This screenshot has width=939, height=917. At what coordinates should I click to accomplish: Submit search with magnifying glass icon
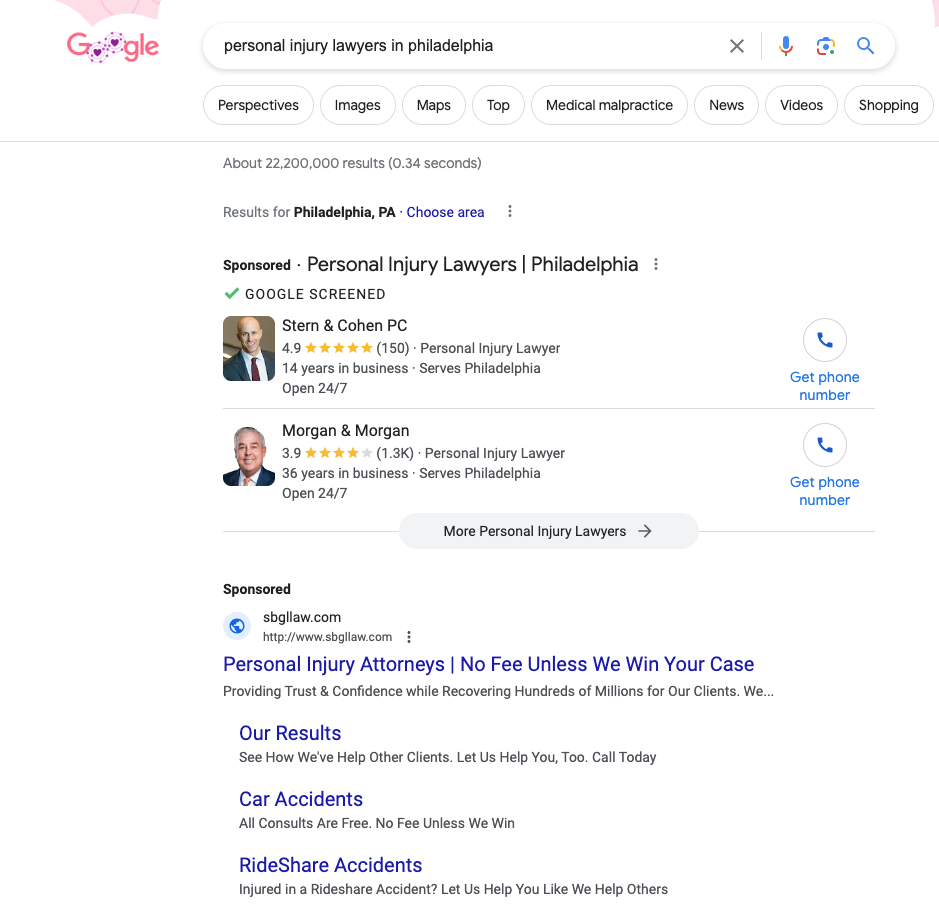click(865, 46)
